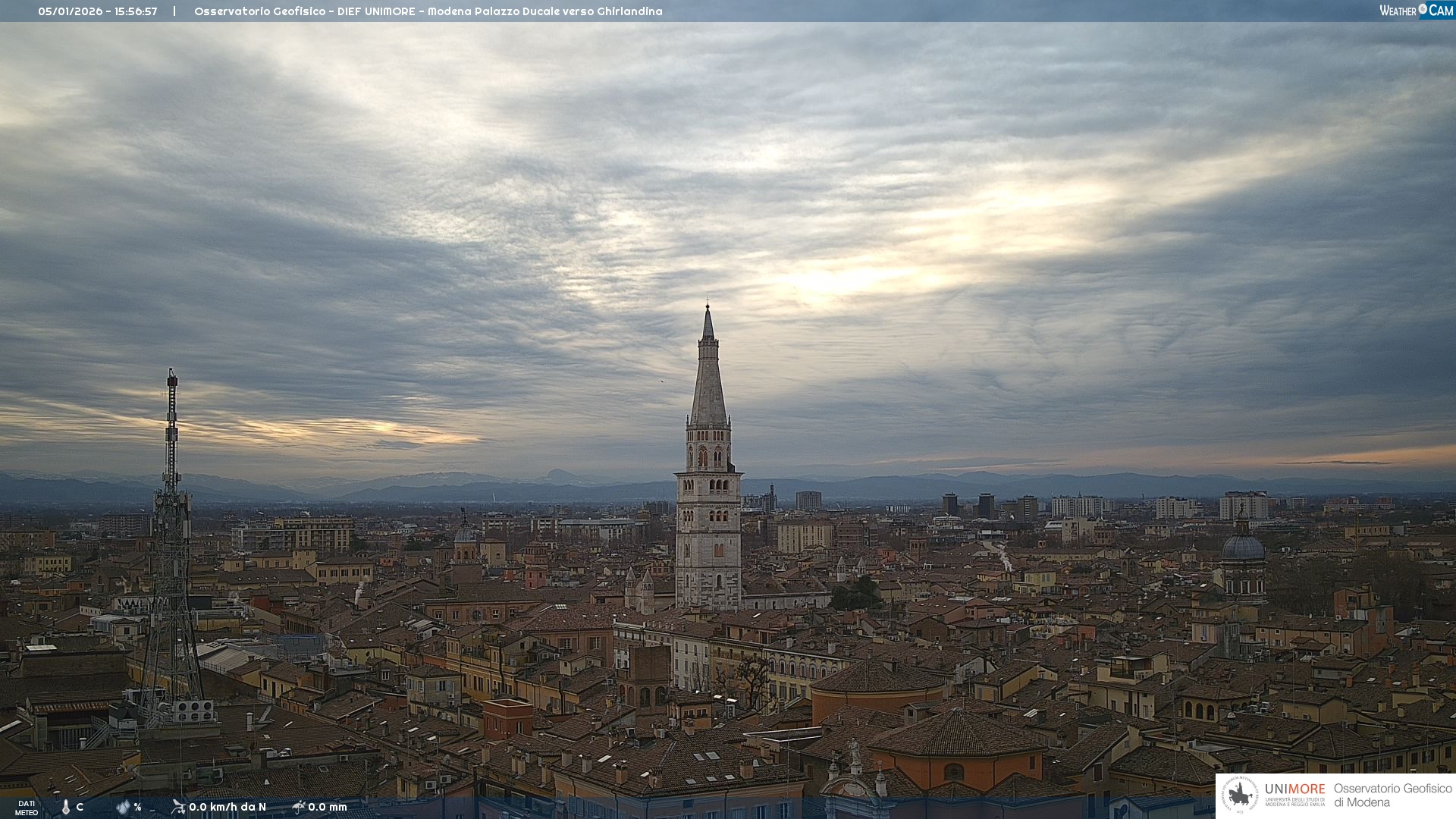The height and width of the screenshot is (819, 1456).
Task: Click the UNIMORE logo wordmark
Action: [x=1294, y=789]
